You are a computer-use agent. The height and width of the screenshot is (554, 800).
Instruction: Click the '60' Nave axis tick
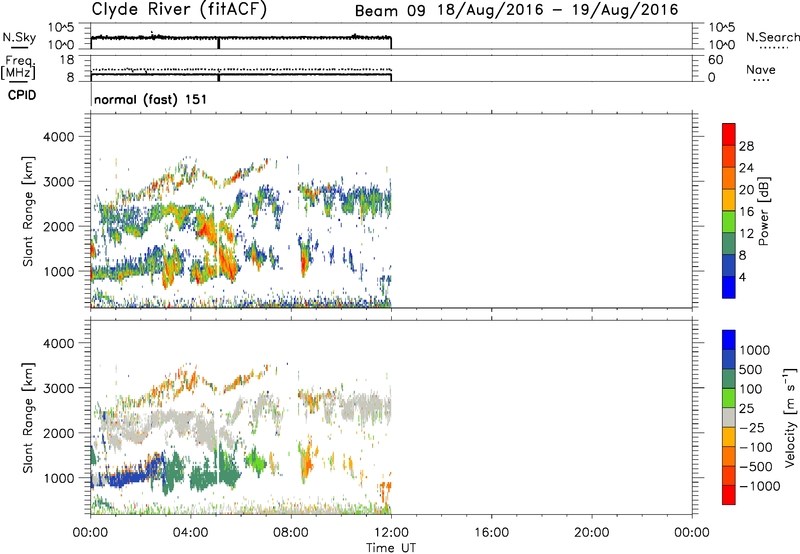[x=715, y=60]
